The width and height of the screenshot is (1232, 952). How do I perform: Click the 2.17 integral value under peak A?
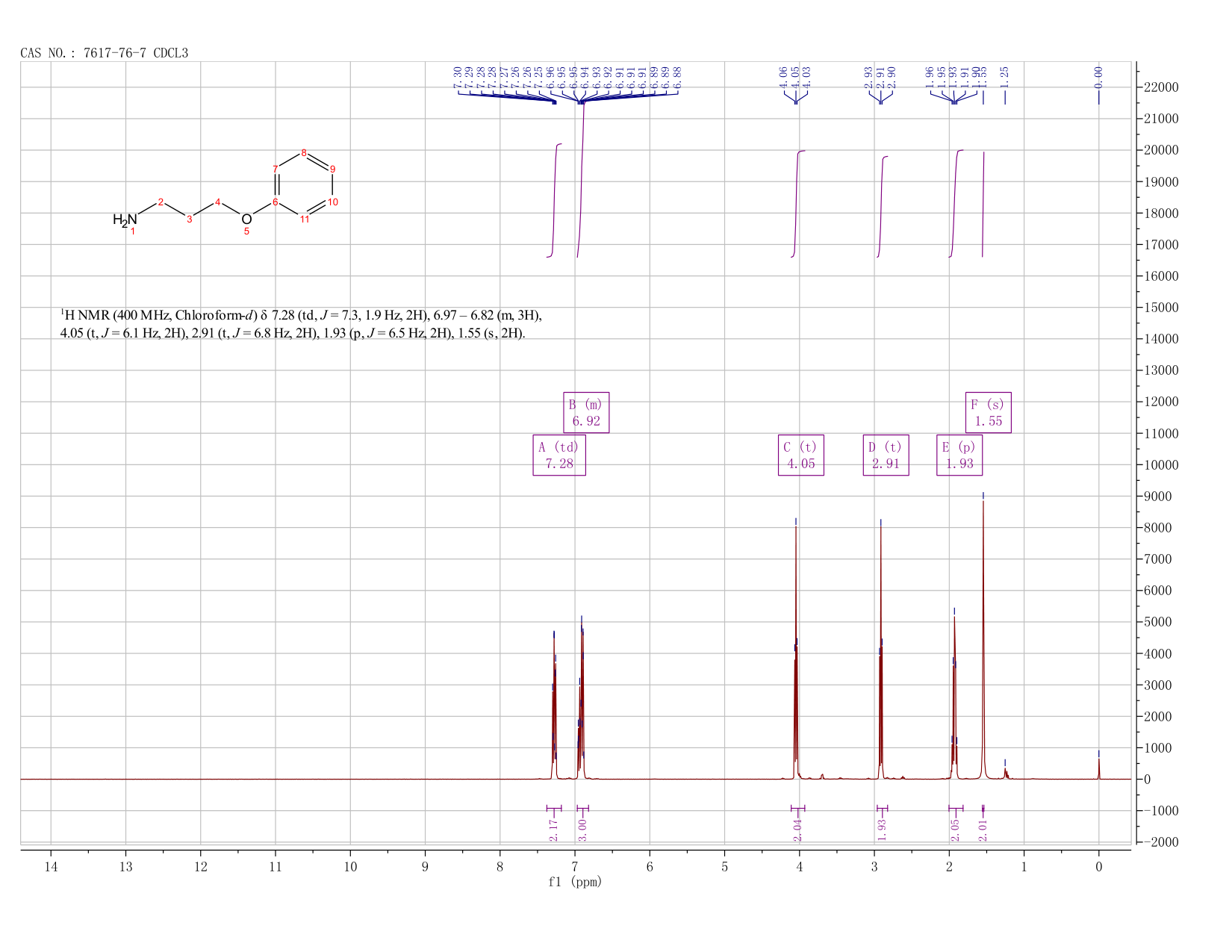553,830
